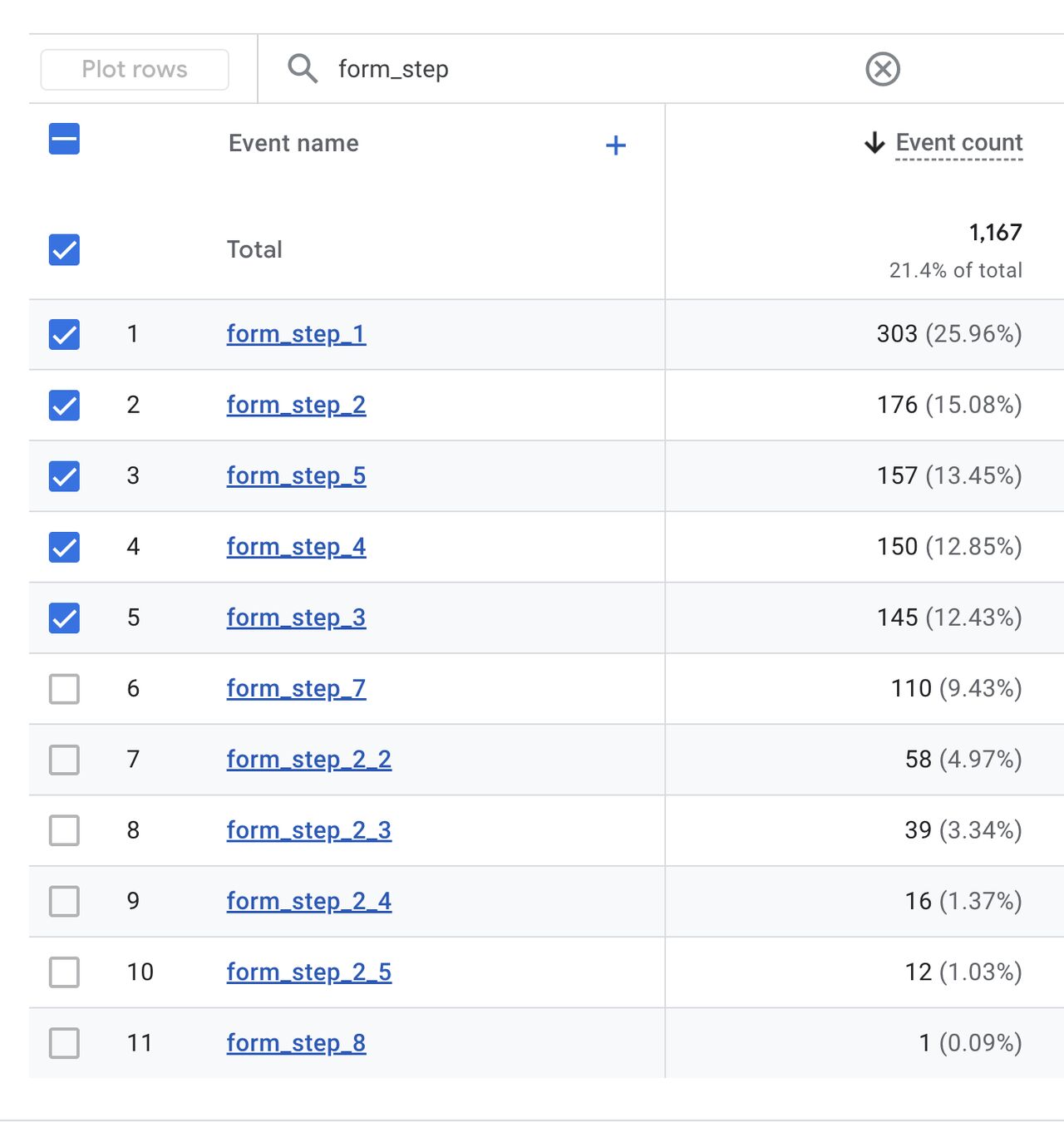This screenshot has width=1064, height=1122.
Task: Uncheck the Total row checkbox
Action: pos(64,249)
